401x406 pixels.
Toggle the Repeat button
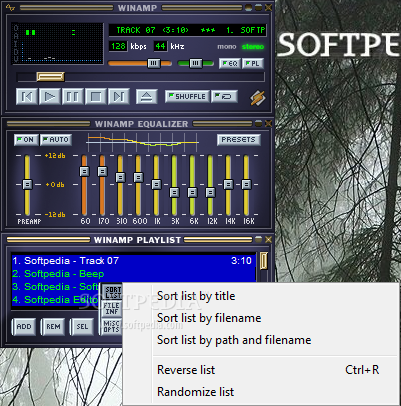pyautogui.click(x=224, y=96)
